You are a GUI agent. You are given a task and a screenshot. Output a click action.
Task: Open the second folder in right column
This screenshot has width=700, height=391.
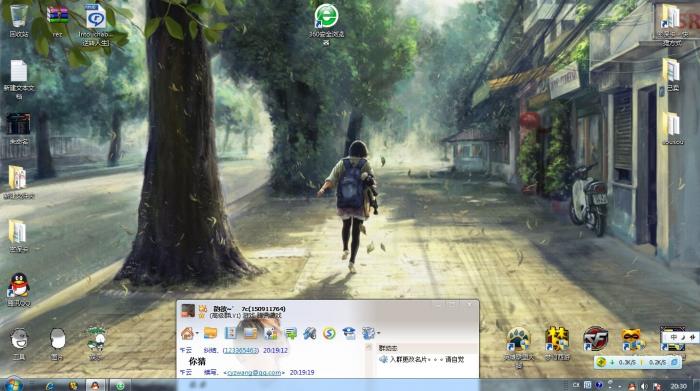click(x=671, y=71)
